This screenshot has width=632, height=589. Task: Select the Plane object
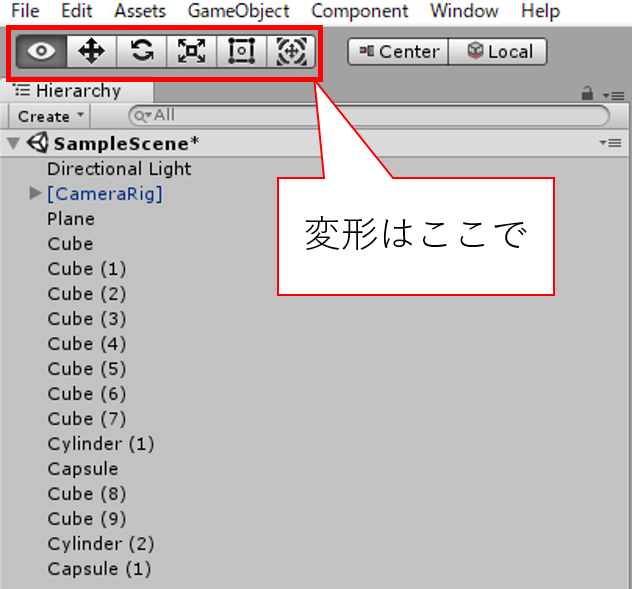(x=71, y=219)
